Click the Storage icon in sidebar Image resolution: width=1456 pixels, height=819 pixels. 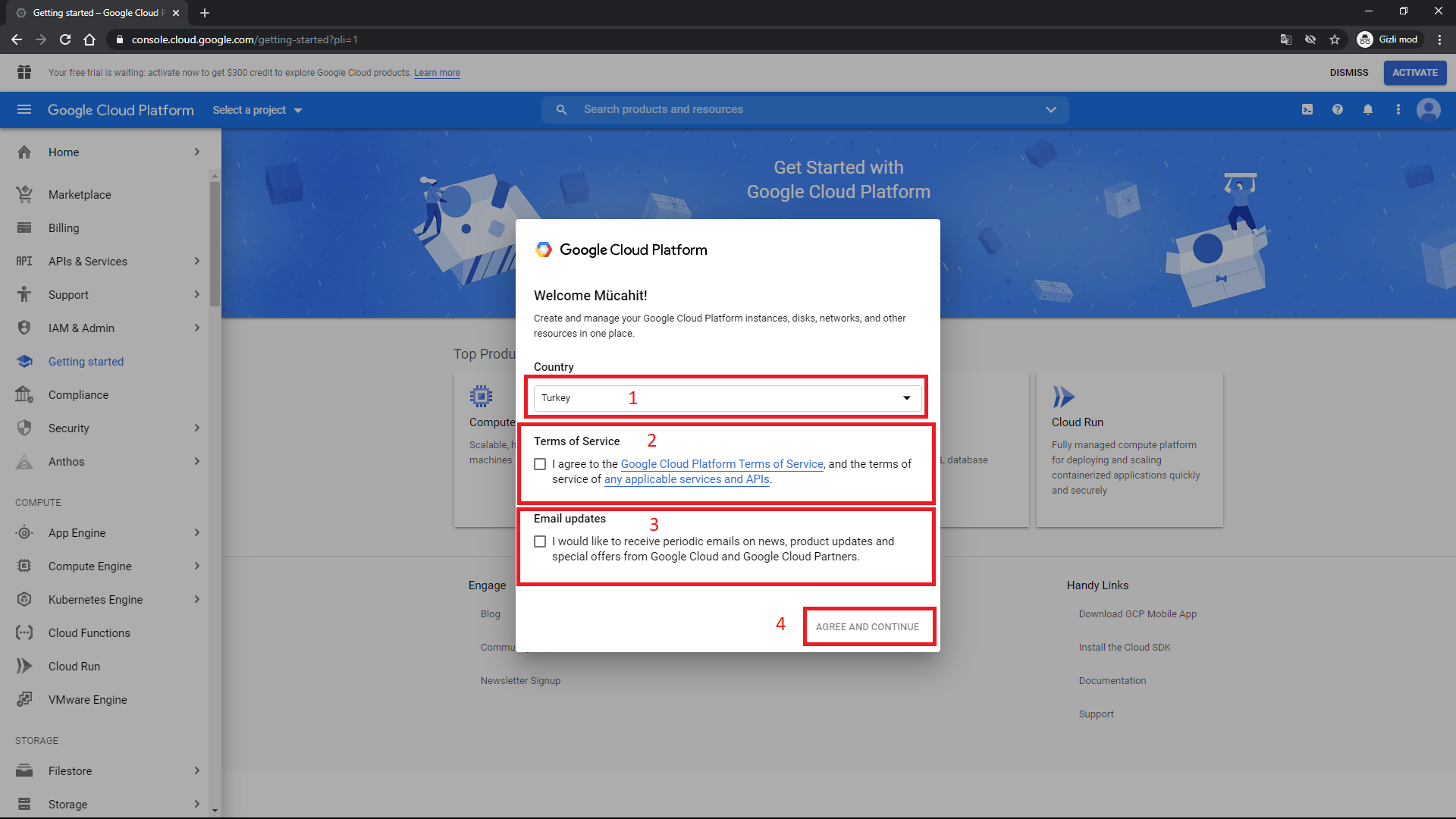pos(24,804)
